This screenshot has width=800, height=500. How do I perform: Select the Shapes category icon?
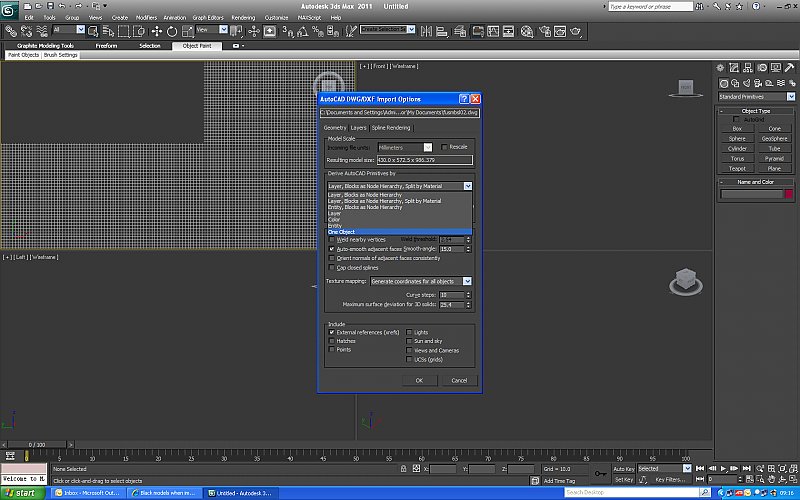pos(735,83)
